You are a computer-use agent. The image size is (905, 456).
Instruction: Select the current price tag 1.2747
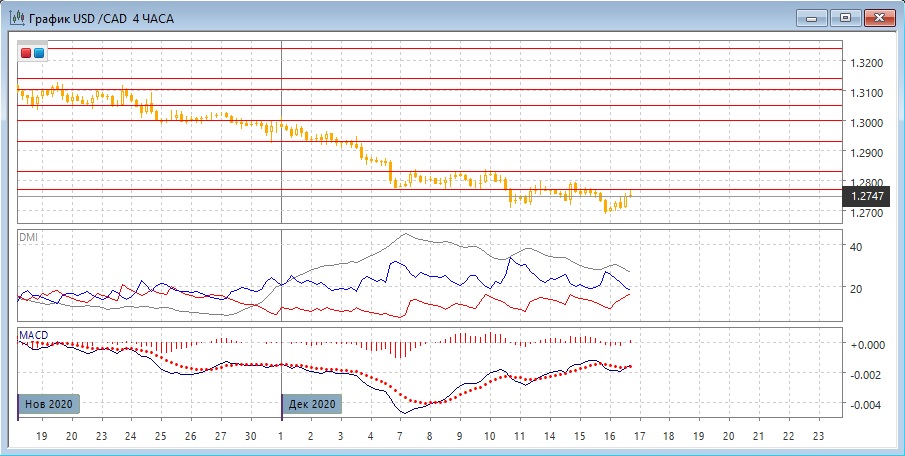point(867,198)
